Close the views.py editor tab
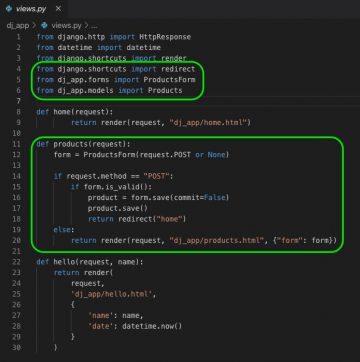Screen dimensions: 360x362 (x=58, y=9)
